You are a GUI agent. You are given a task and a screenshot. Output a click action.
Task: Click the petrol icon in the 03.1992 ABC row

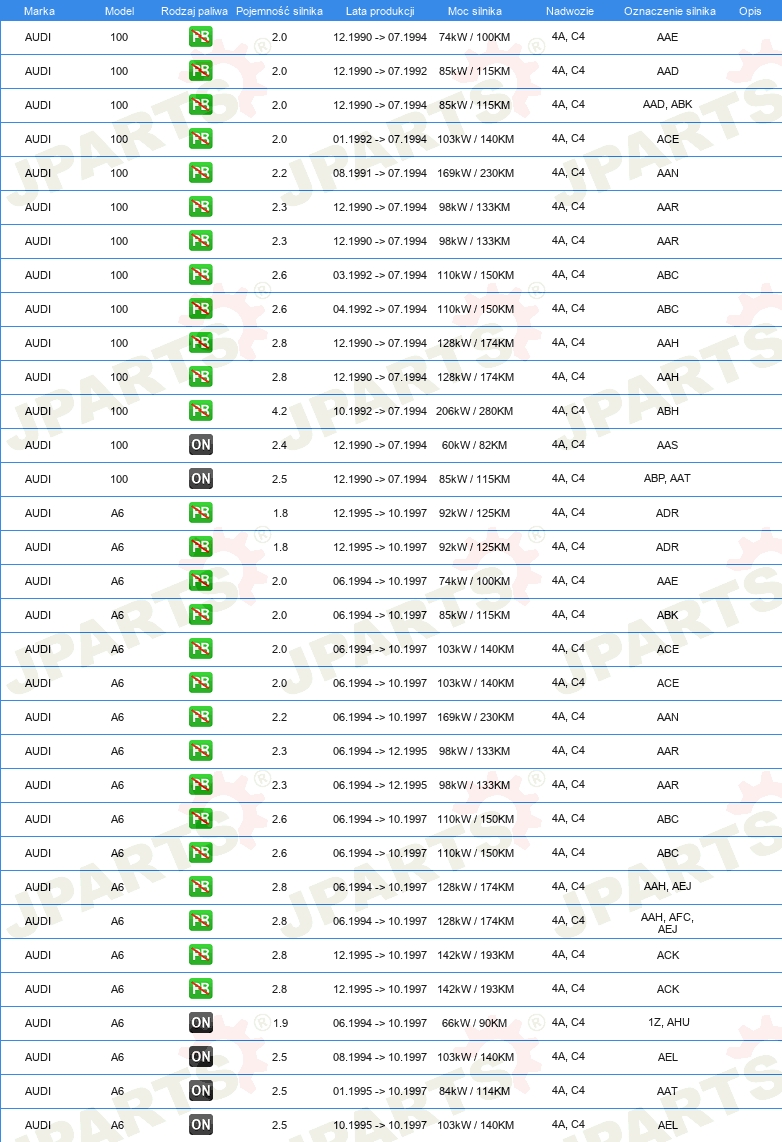[200, 275]
